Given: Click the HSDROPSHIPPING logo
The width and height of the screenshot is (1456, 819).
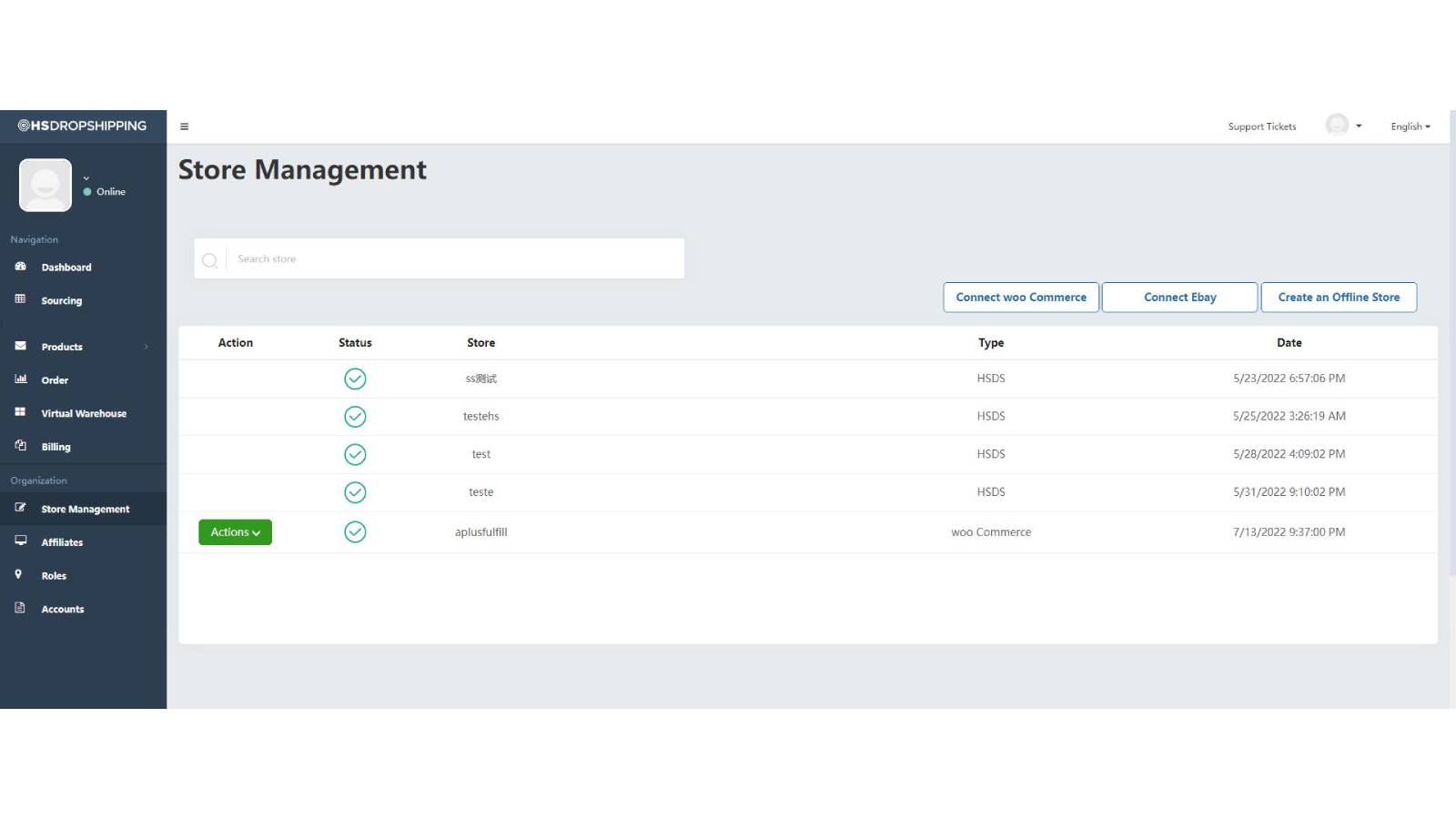Looking at the screenshot, I should pos(83,126).
